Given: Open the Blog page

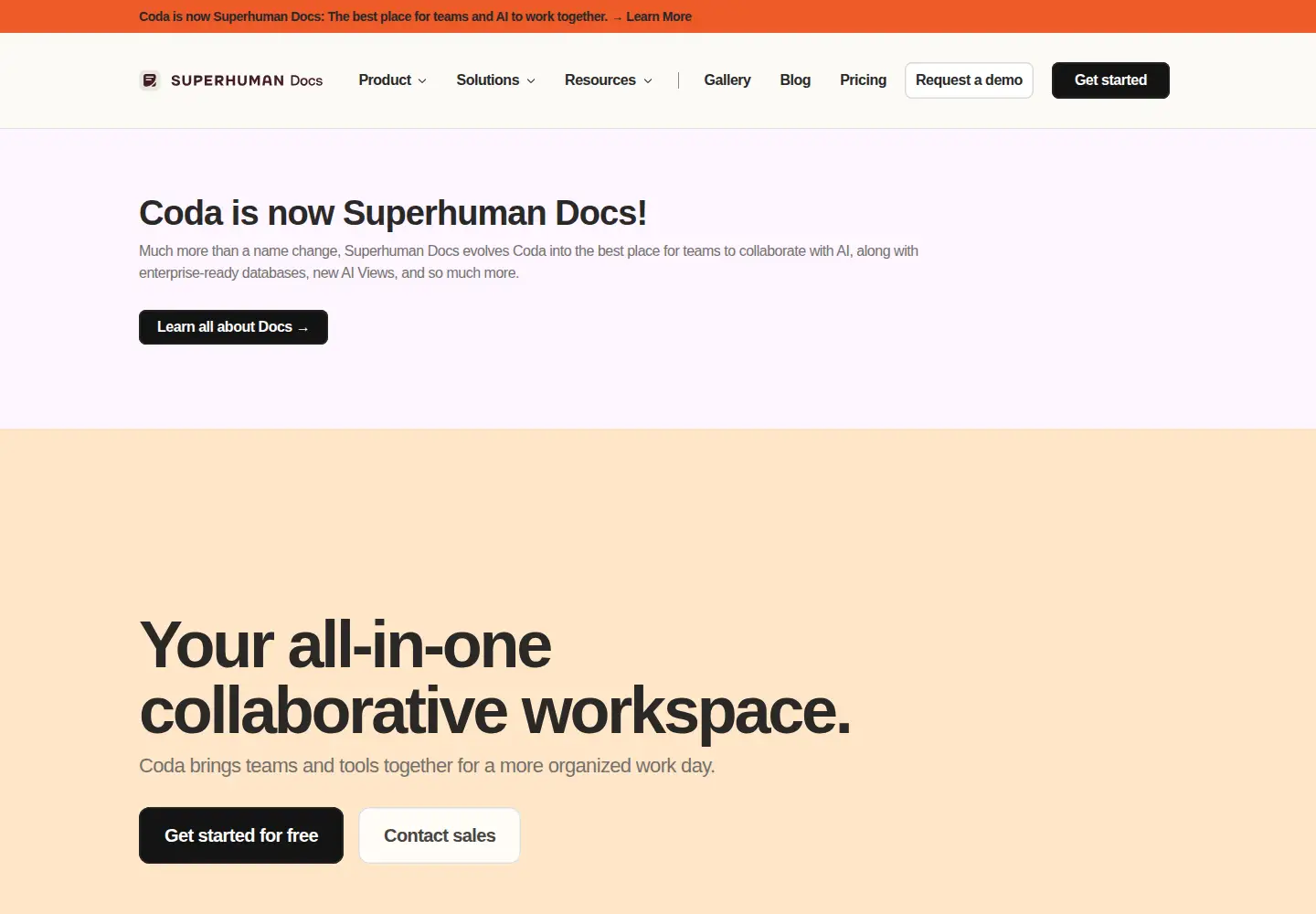Looking at the screenshot, I should point(795,80).
